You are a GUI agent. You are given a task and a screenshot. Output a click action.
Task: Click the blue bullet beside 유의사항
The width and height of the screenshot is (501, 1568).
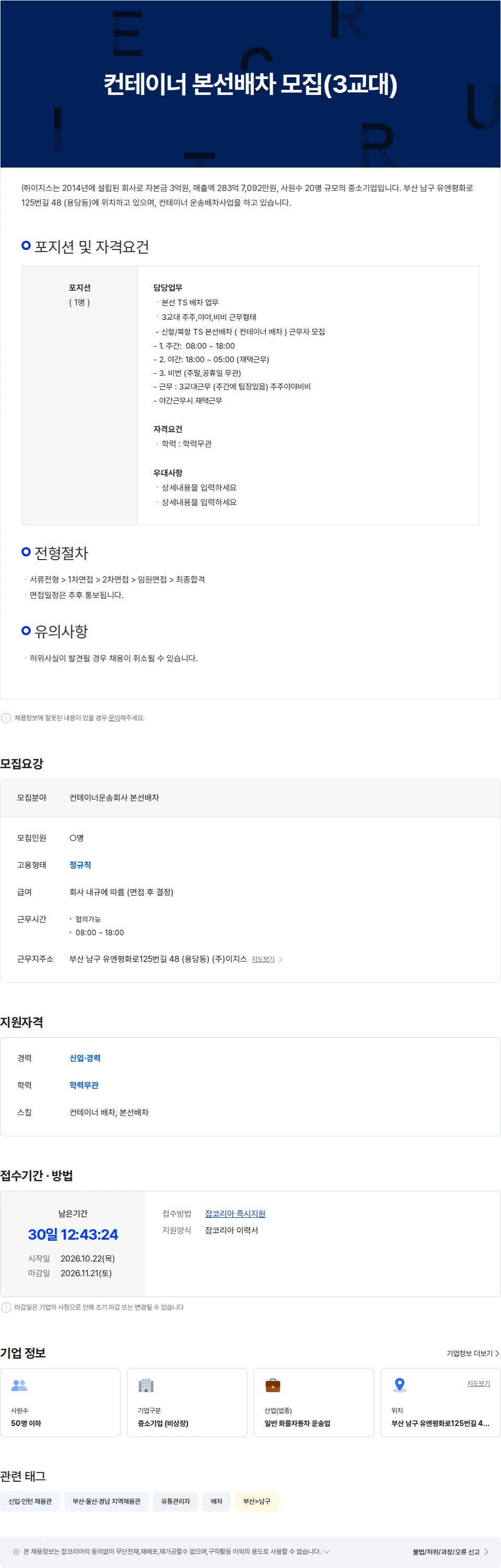click(26, 630)
